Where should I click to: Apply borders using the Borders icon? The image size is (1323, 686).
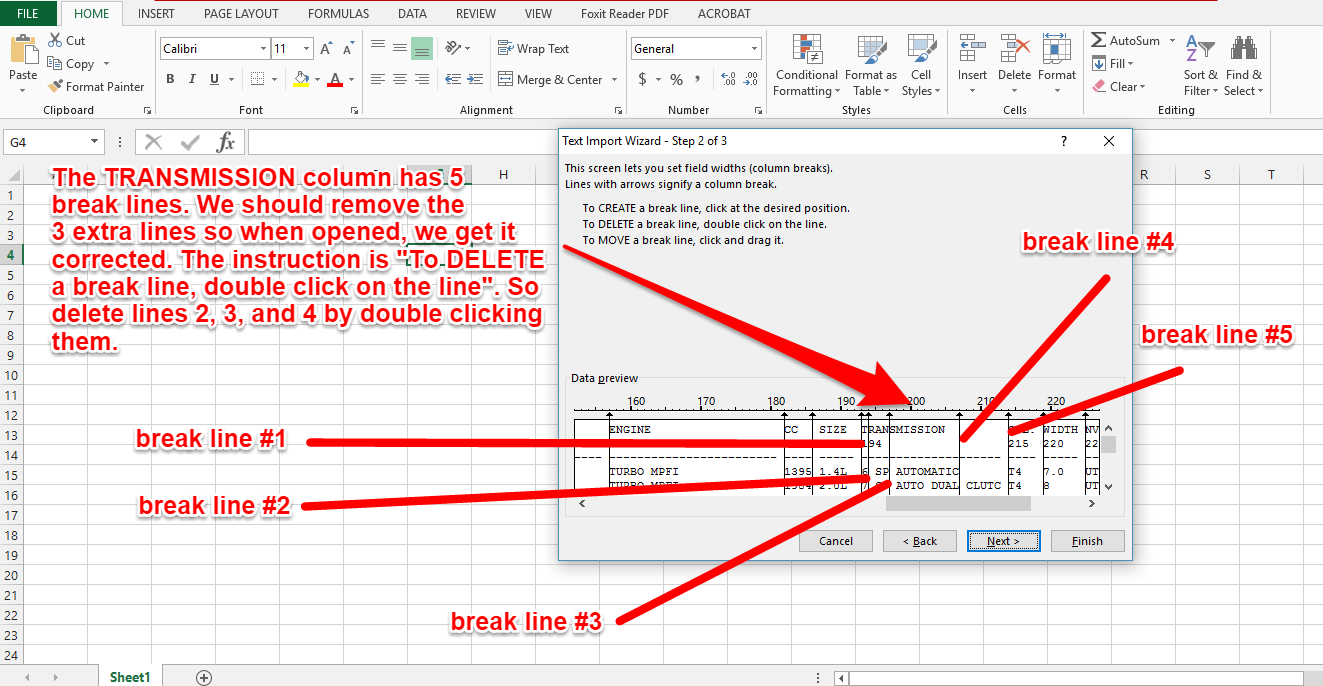[258, 79]
